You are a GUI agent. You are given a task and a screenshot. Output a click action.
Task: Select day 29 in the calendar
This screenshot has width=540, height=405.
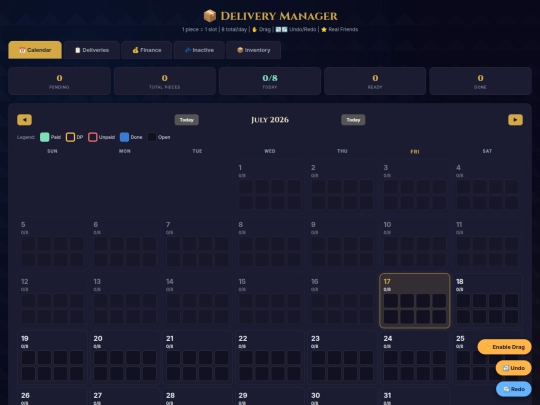tap(270, 396)
